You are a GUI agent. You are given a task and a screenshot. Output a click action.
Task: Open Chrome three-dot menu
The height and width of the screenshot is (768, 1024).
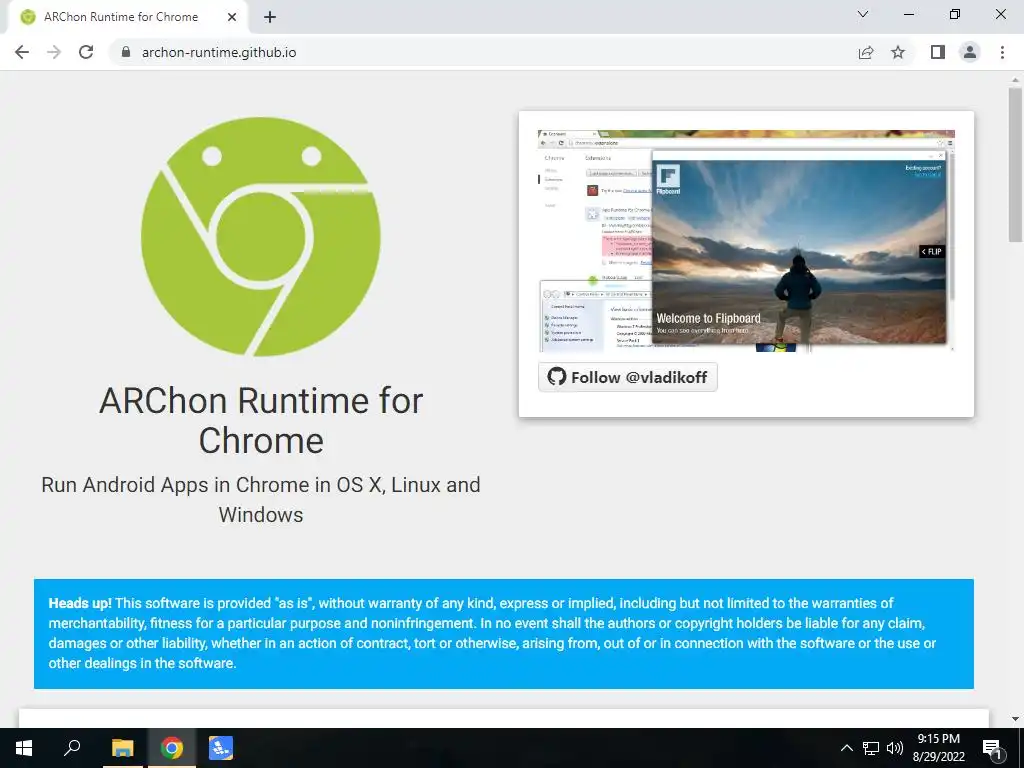click(1002, 52)
